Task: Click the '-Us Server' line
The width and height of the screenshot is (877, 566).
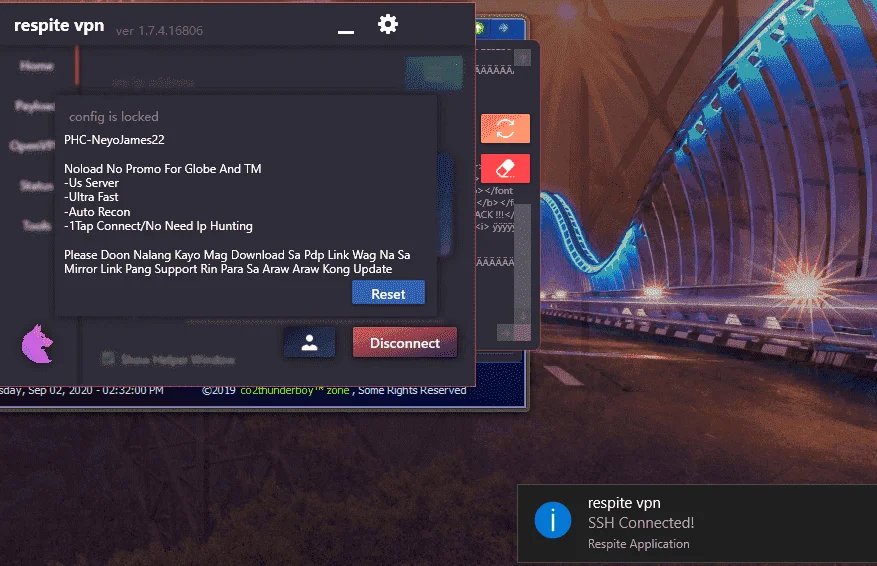Action: click(x=91, y=183)
